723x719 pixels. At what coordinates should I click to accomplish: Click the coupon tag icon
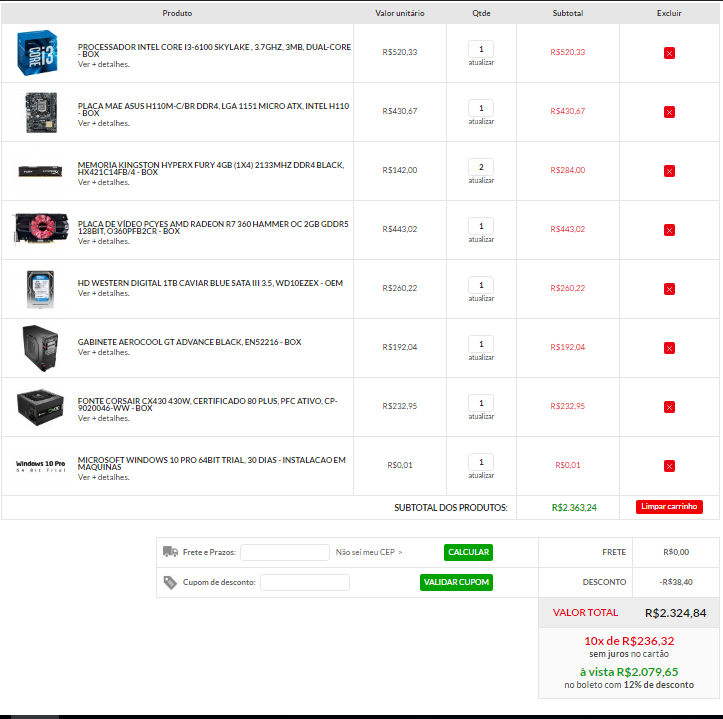click(170, 582)
